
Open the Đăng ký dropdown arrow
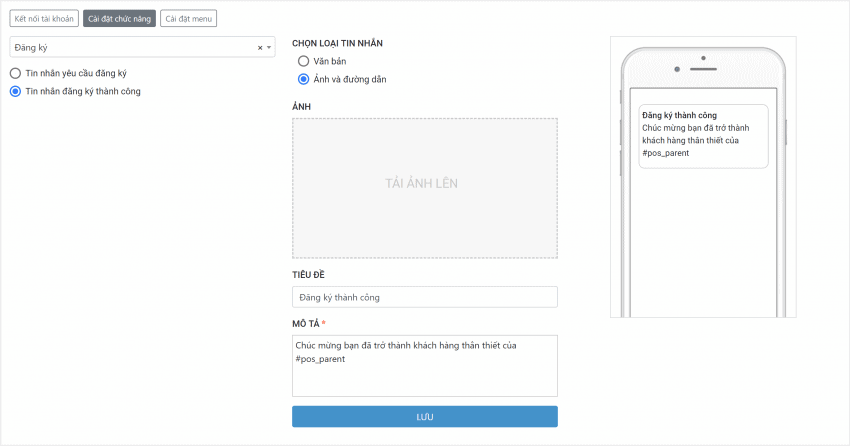point(269,47)
